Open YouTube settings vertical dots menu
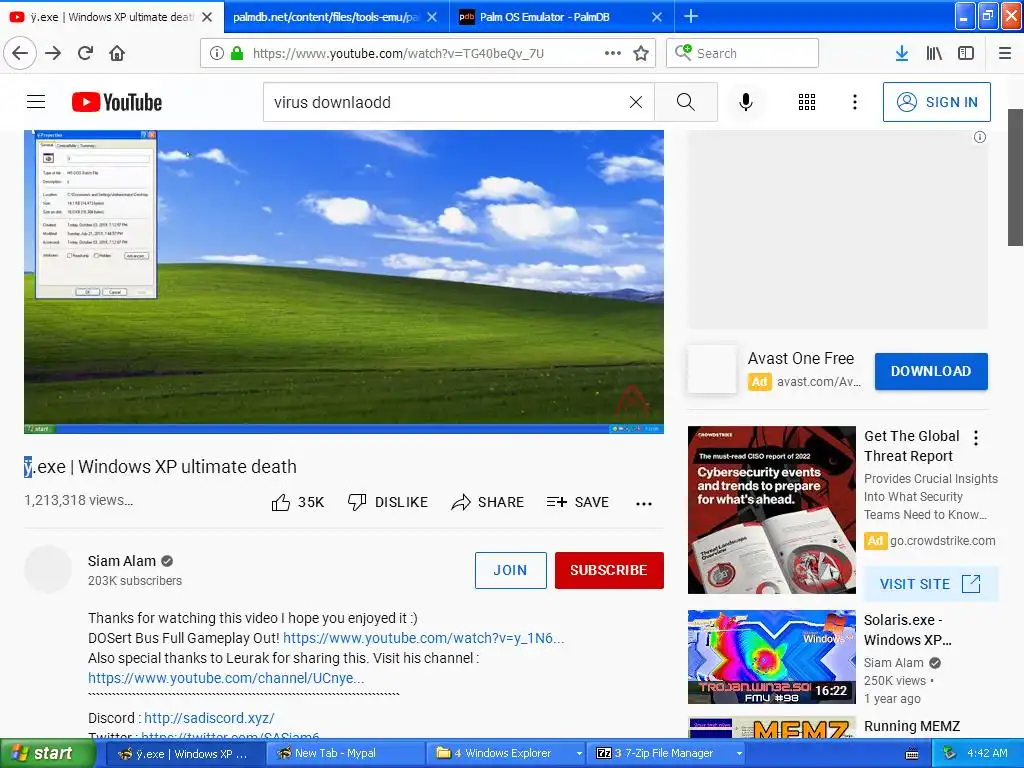The height and width of the screenshot is (768, 1024). [854, 102]
